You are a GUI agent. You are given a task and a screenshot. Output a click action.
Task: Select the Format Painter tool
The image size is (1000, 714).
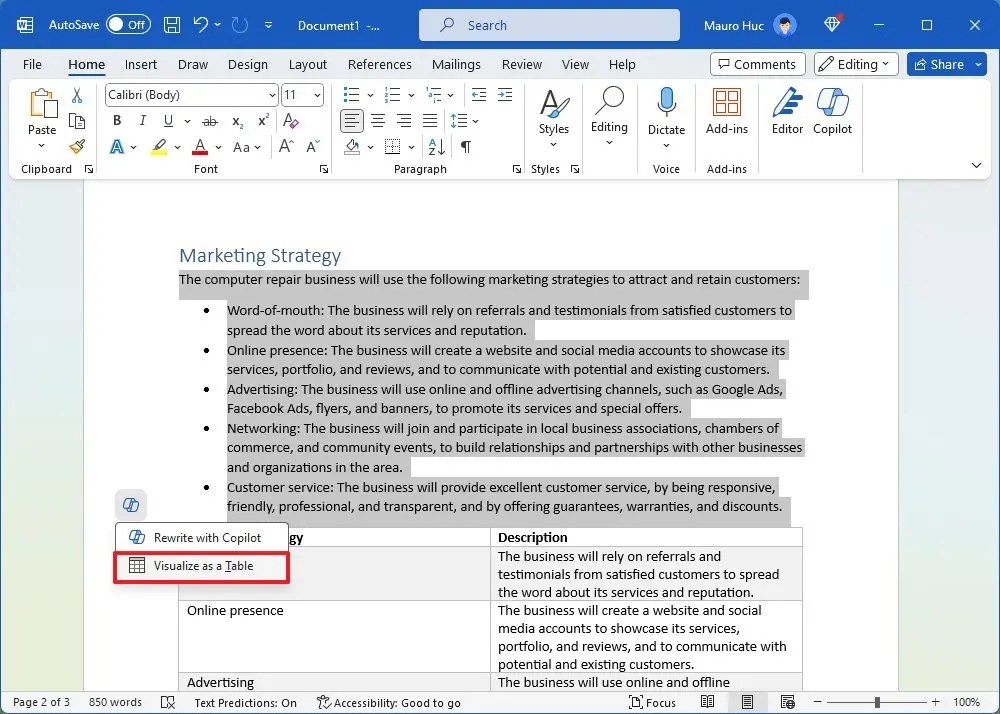(x=77, y=147)
